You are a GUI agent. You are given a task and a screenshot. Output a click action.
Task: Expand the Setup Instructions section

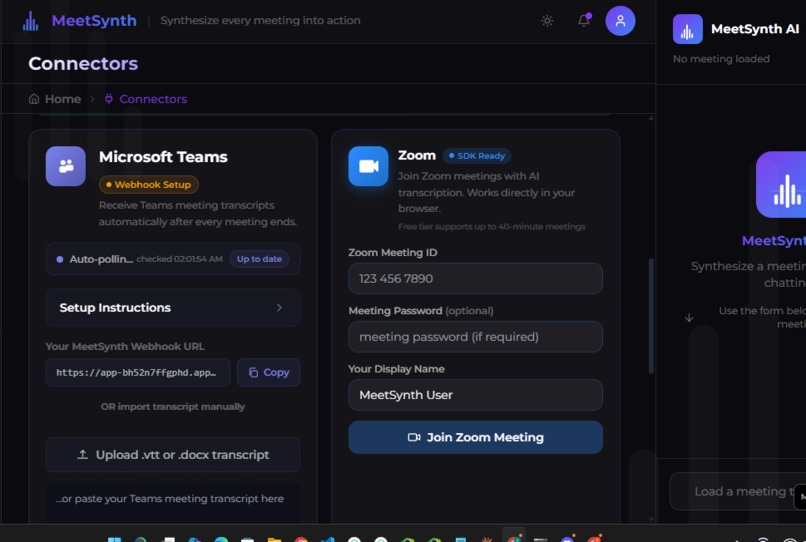(x=173, y=308)
